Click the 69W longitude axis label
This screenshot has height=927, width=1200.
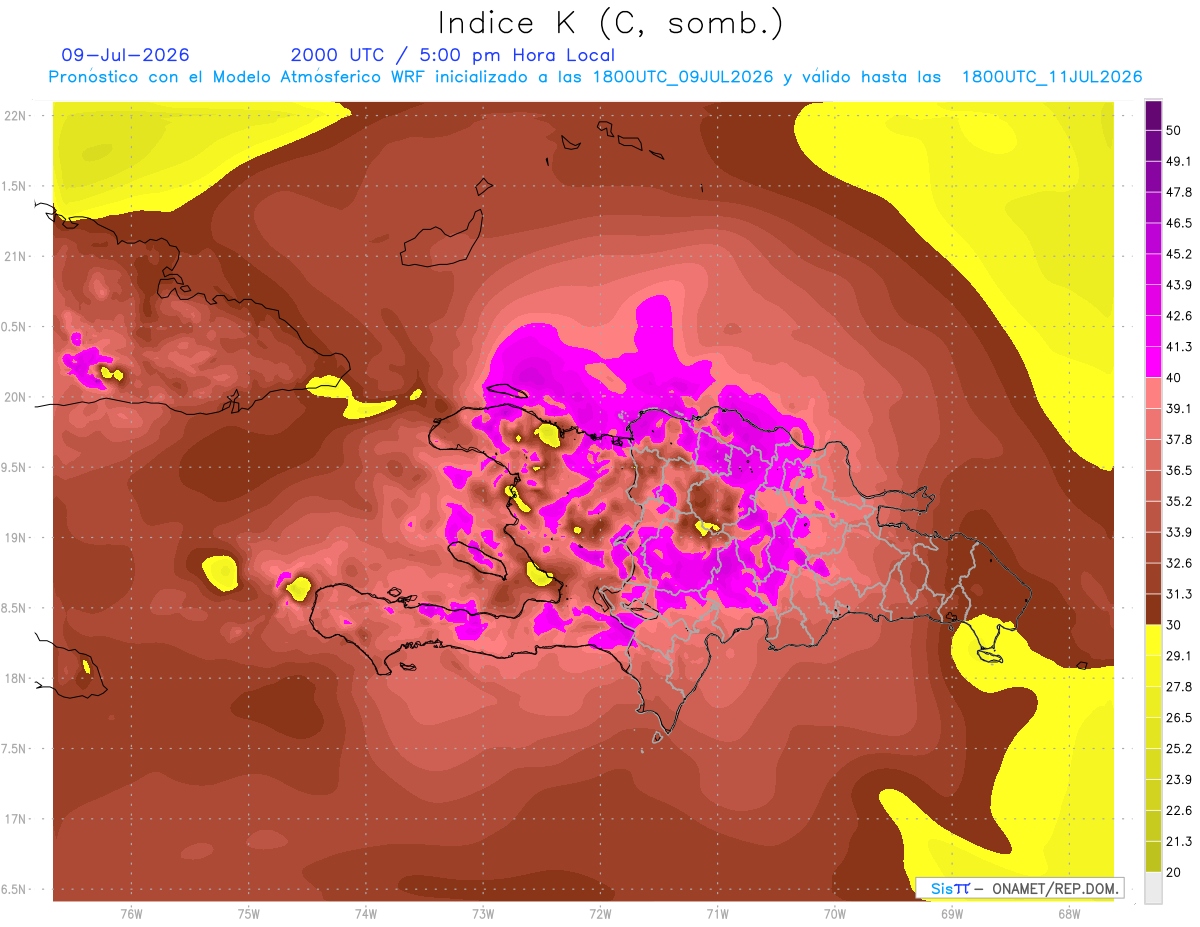[952, 915]
